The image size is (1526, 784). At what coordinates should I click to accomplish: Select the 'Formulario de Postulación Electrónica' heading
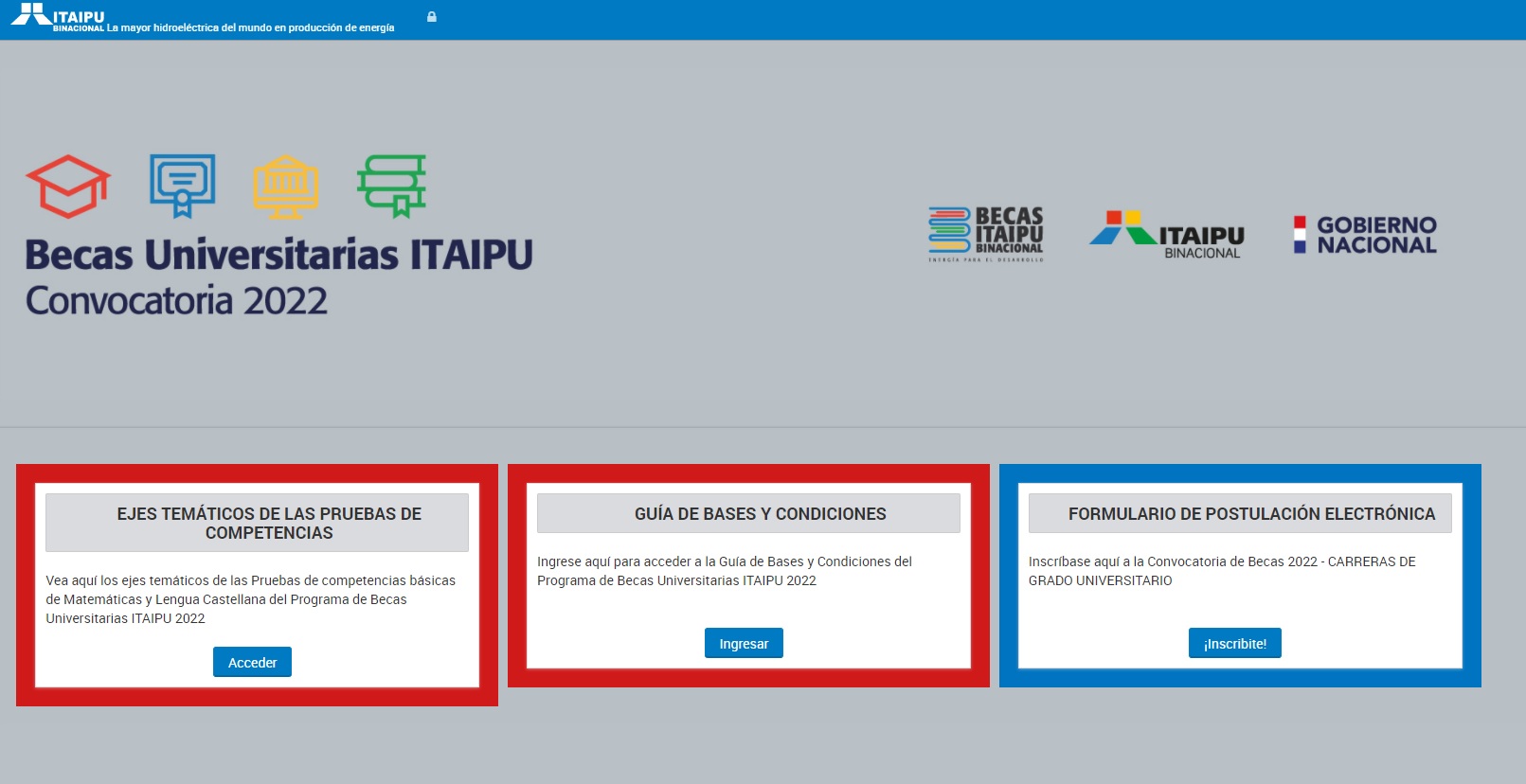pos(1240,513)
